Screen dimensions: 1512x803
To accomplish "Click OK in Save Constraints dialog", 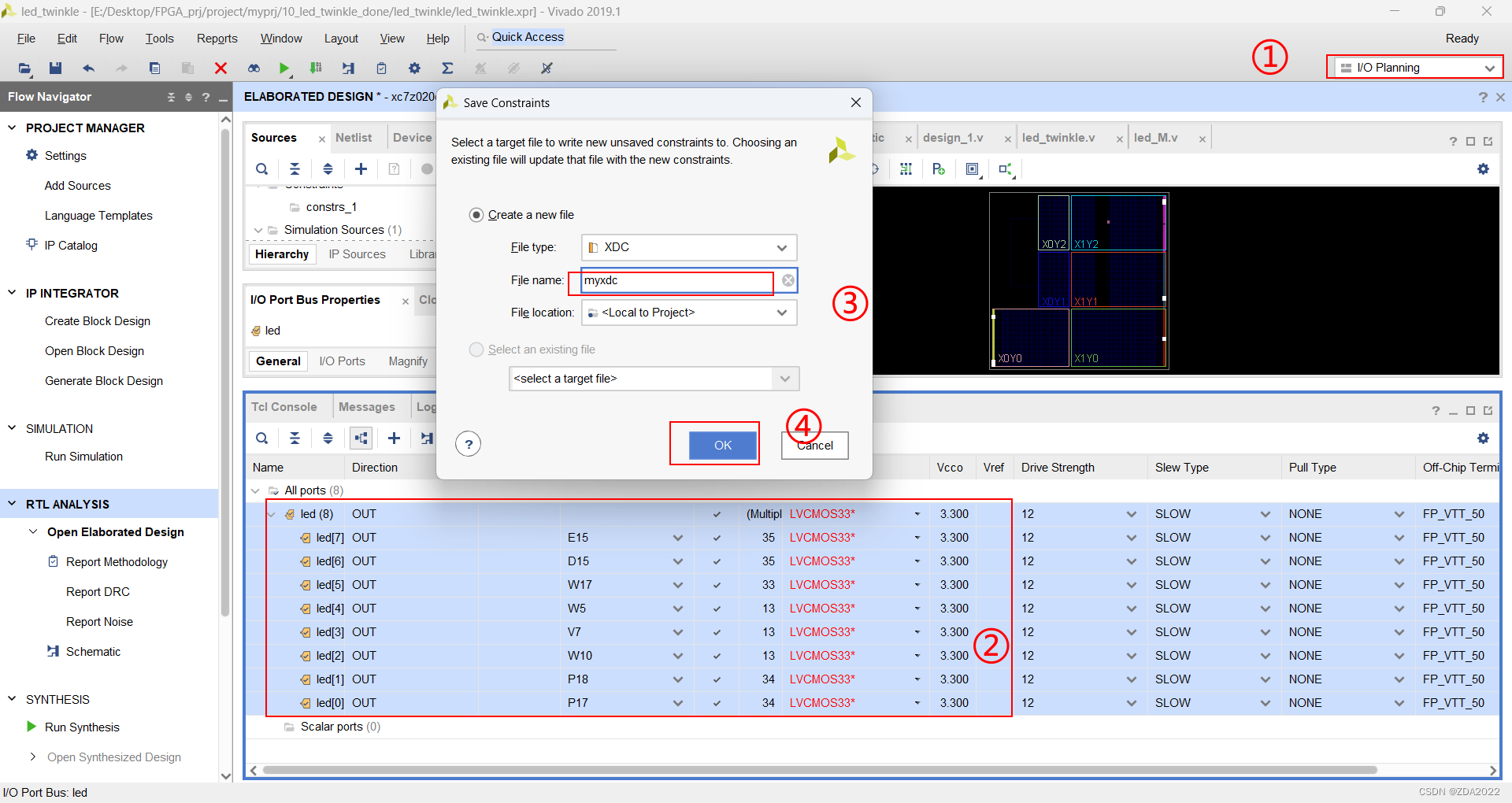I will point(723,445).
